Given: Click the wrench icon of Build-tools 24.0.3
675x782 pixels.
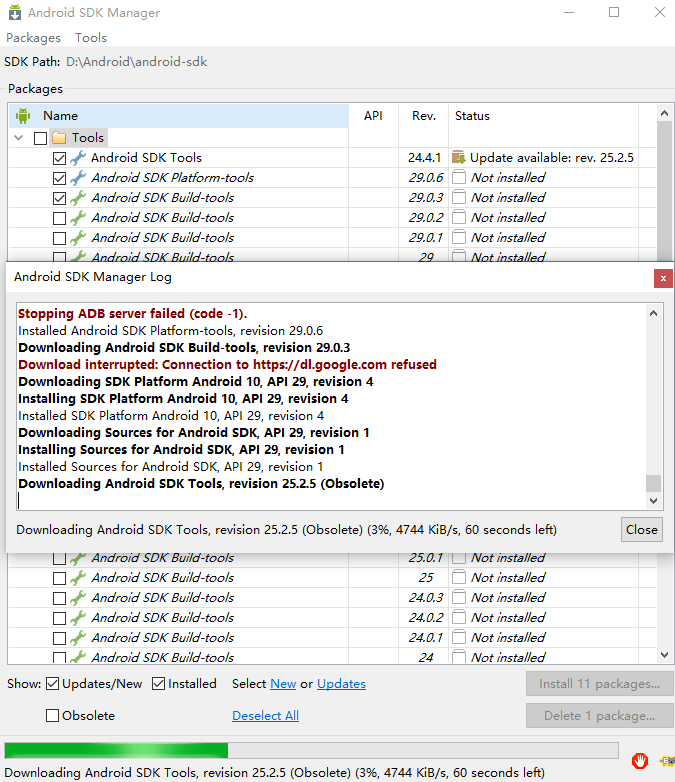Looking at the screenshot, I should [77, 597].
